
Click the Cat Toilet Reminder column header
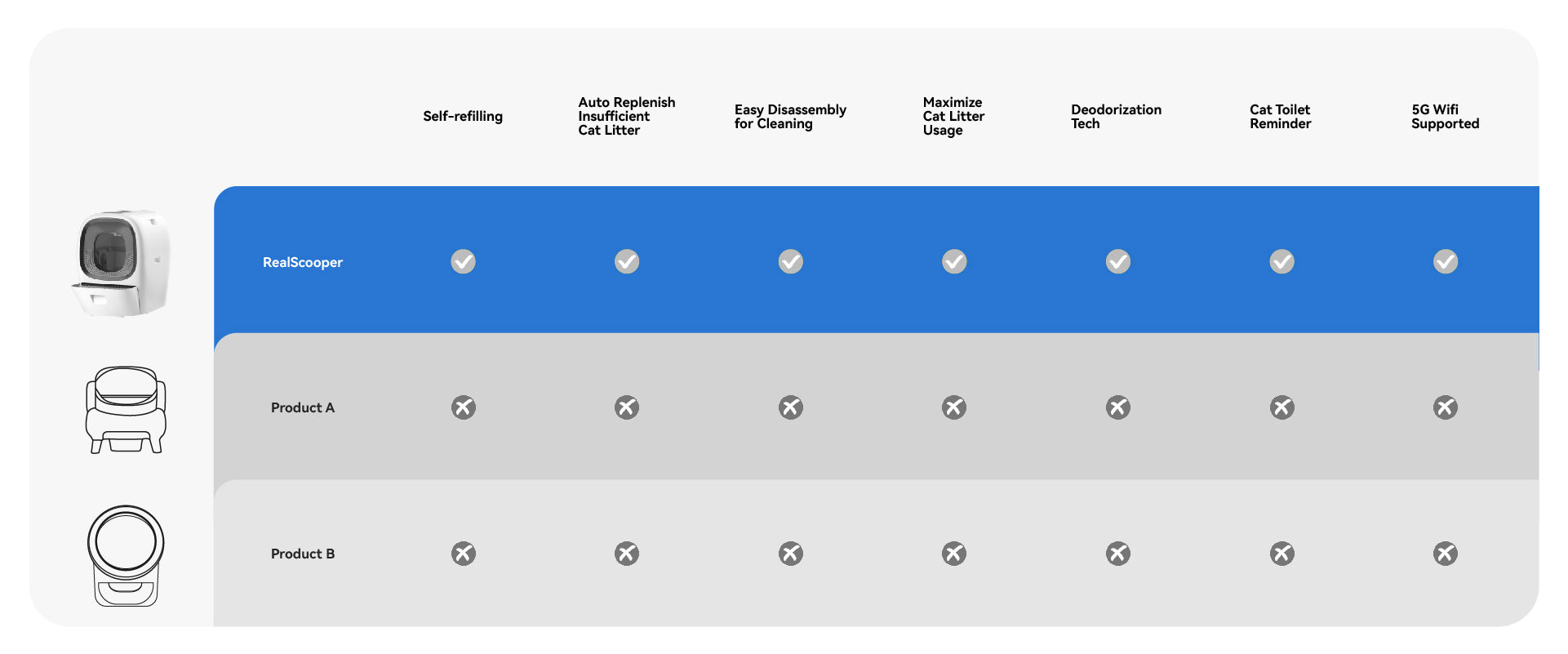pyautogui.click(x=1280, y=116)
